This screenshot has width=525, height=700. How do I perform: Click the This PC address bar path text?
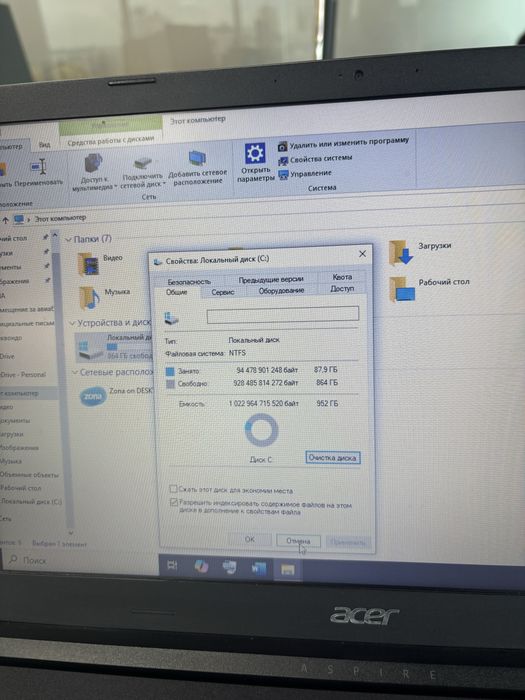60,218
